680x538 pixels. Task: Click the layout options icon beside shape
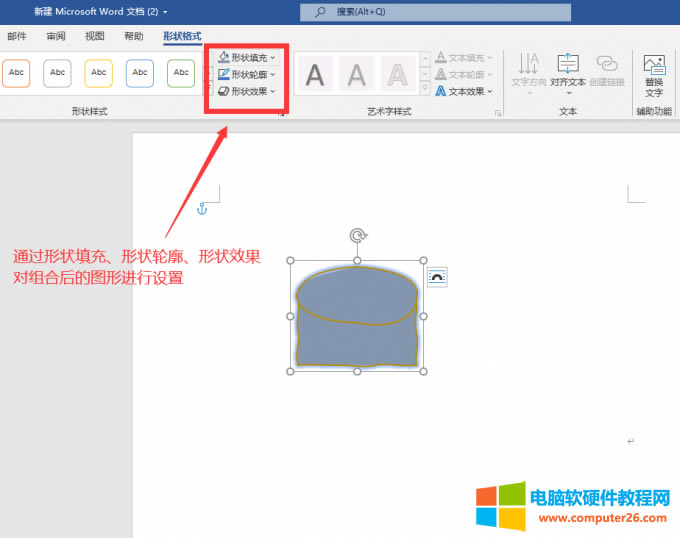[x=437, y=277]
